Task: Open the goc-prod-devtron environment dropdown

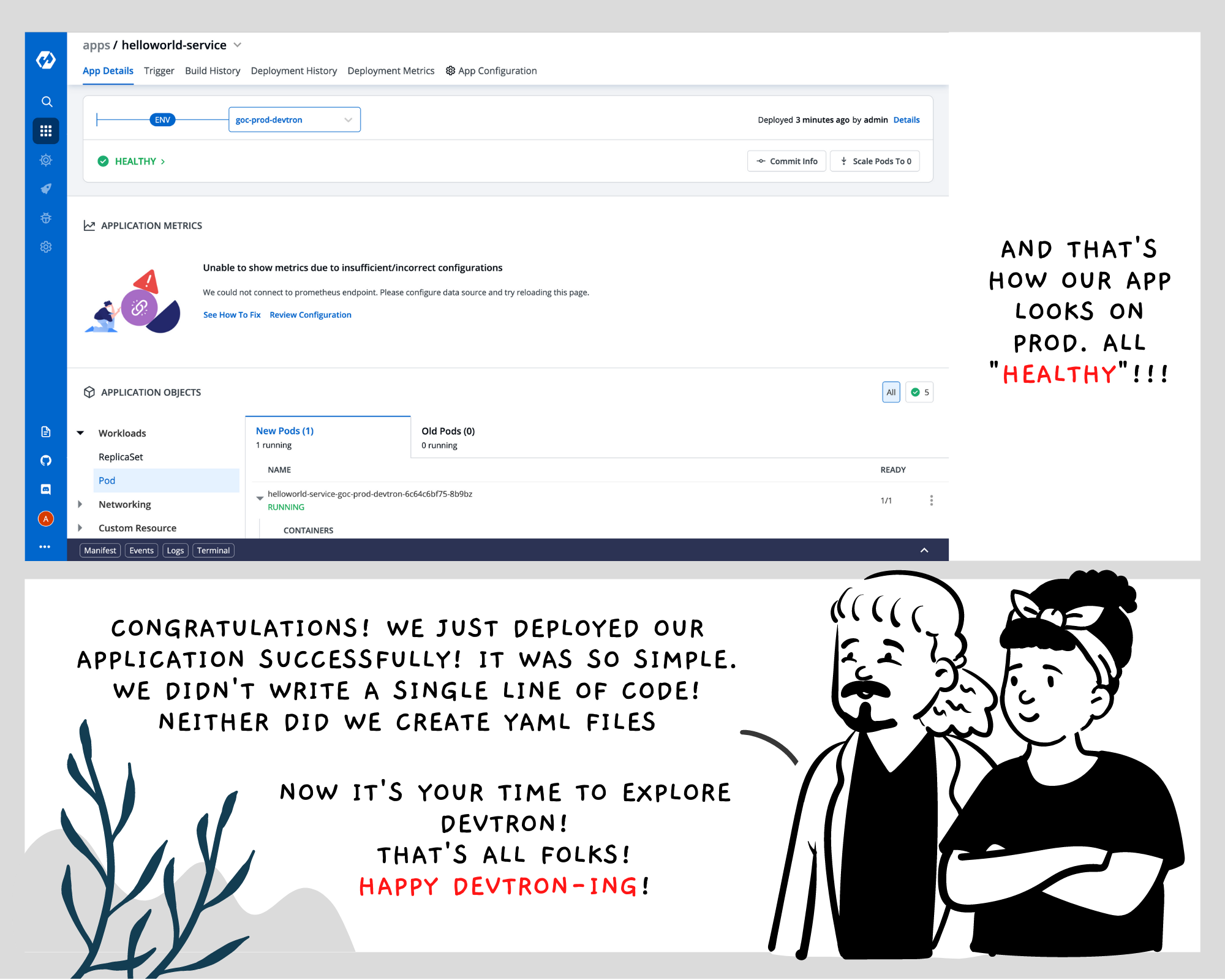Action: [294, 120]
